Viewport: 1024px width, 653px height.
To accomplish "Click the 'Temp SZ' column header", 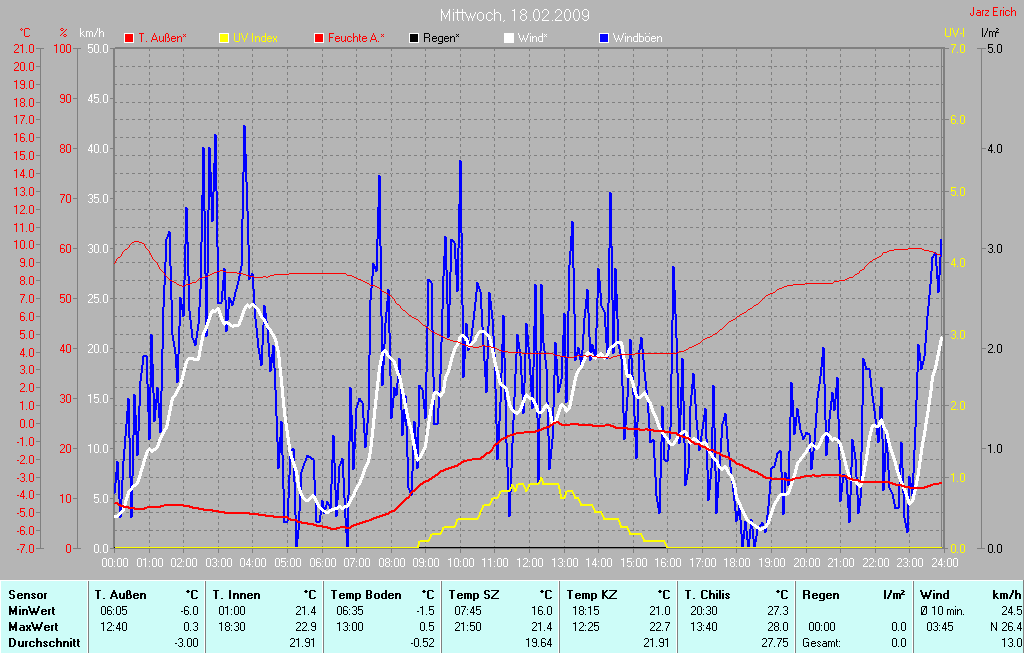I will click(x=474, y=596).
